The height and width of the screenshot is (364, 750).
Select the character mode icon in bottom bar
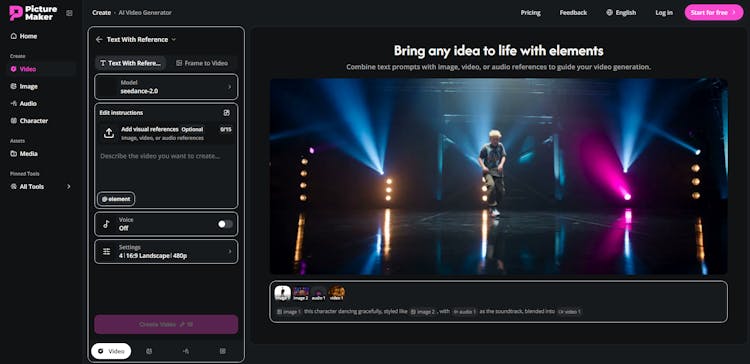[222, 351]
